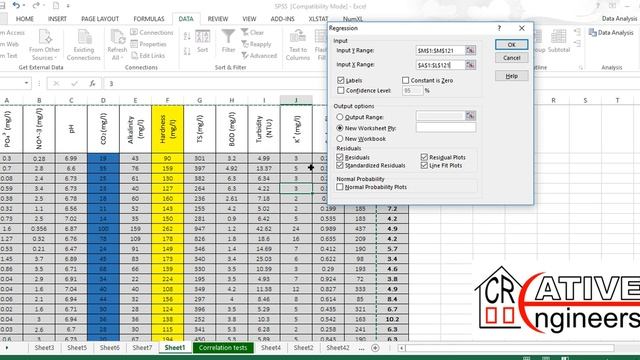Select New Worksheet Ply radio button

[340, 128]
